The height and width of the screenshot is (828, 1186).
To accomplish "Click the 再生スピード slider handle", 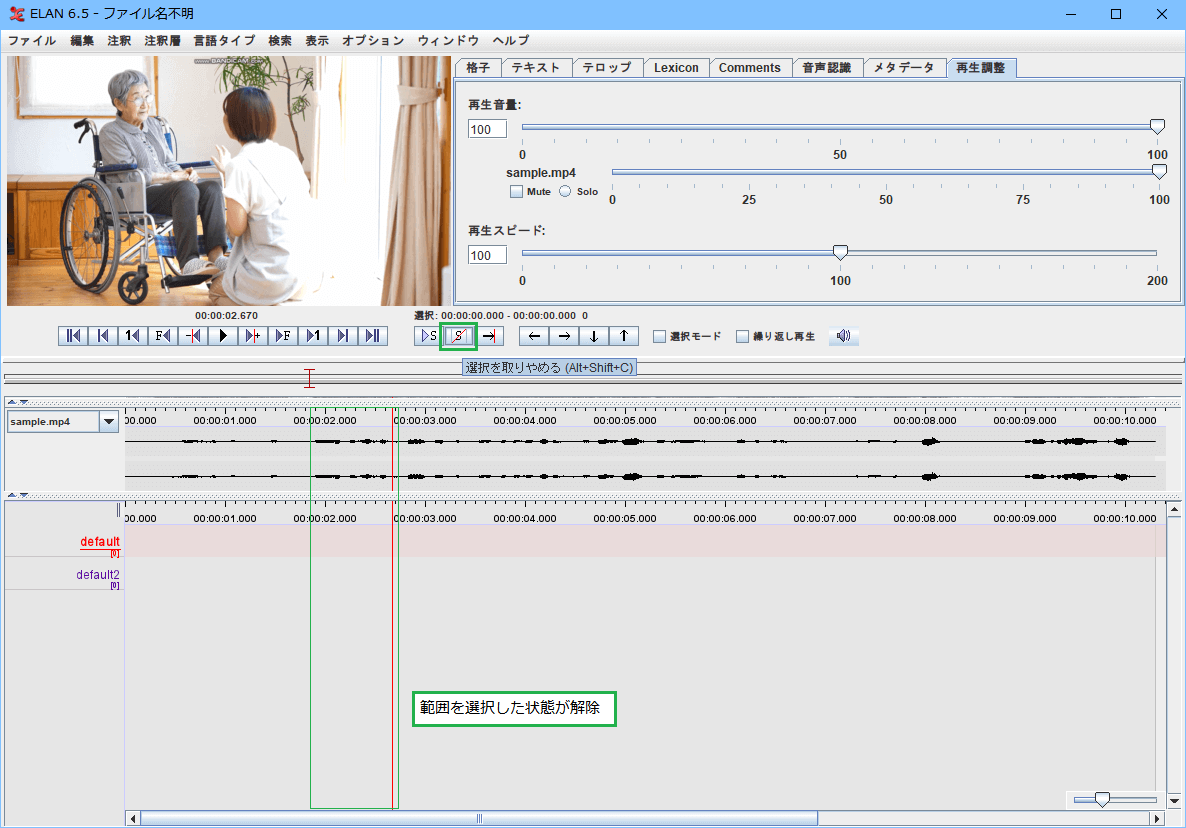I will click(x=841, y=252).
